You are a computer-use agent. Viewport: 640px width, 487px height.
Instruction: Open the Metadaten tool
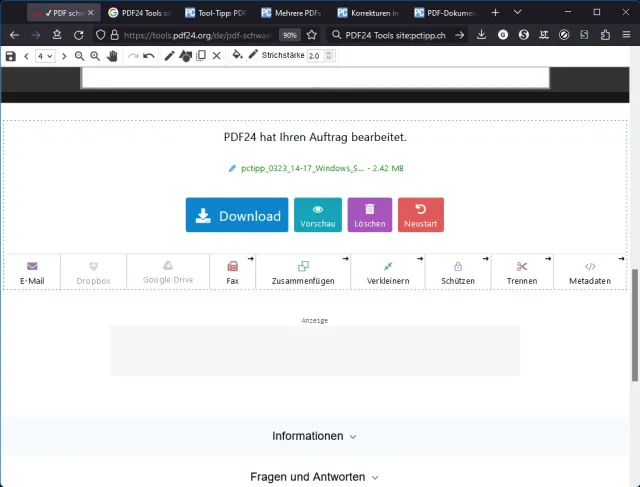590,272
